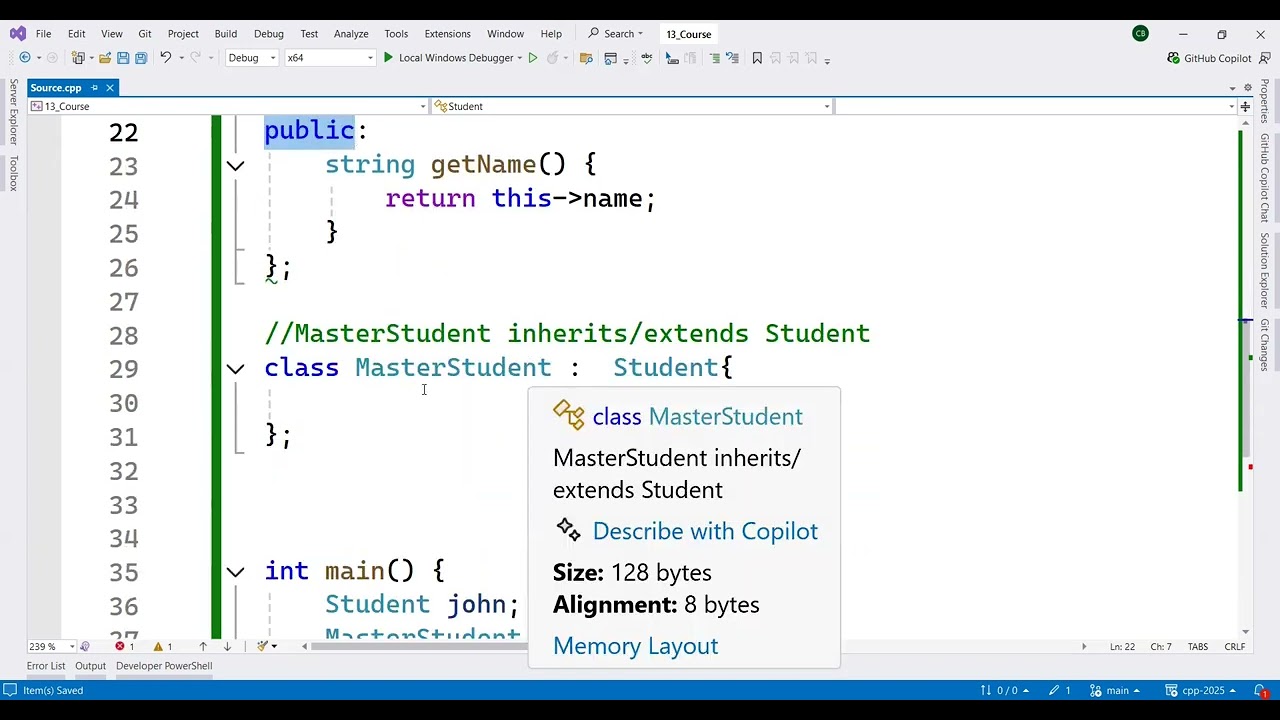Click the Search box in the title bar
The height and width of the screenshot is (720, 1280).
(616, 34)
